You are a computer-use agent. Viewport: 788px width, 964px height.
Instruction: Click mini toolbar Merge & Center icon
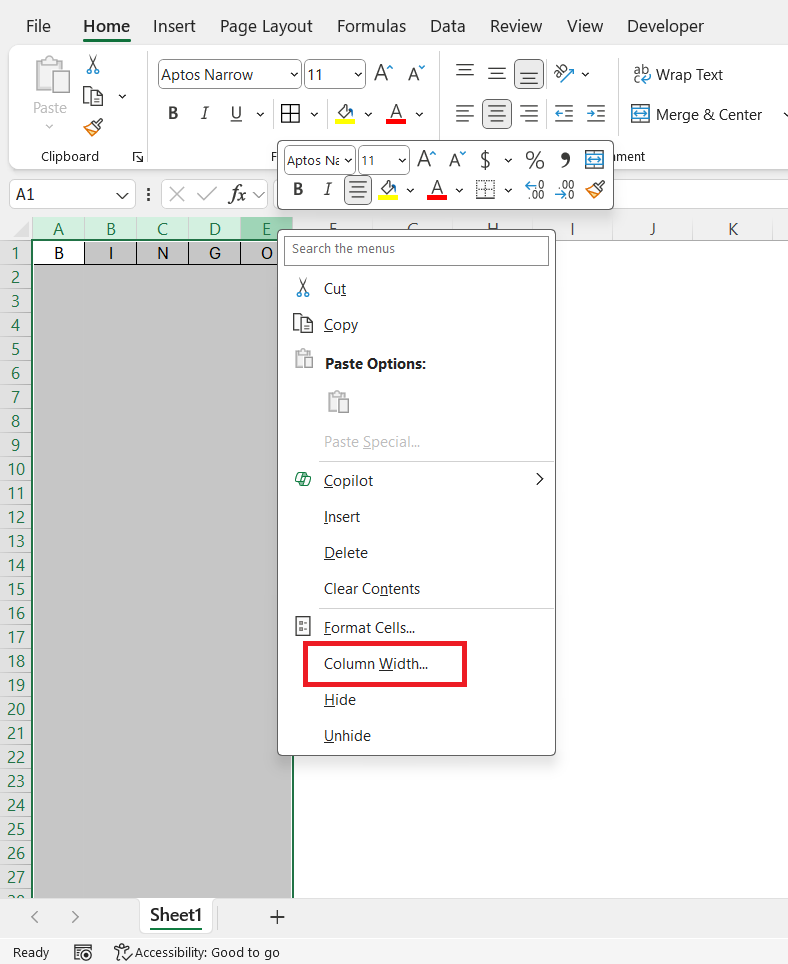pyautogui.click(x=594, y=160)
